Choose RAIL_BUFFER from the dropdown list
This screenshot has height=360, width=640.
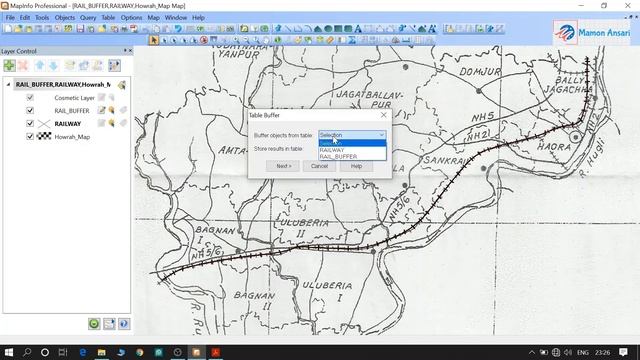[352, 156]
